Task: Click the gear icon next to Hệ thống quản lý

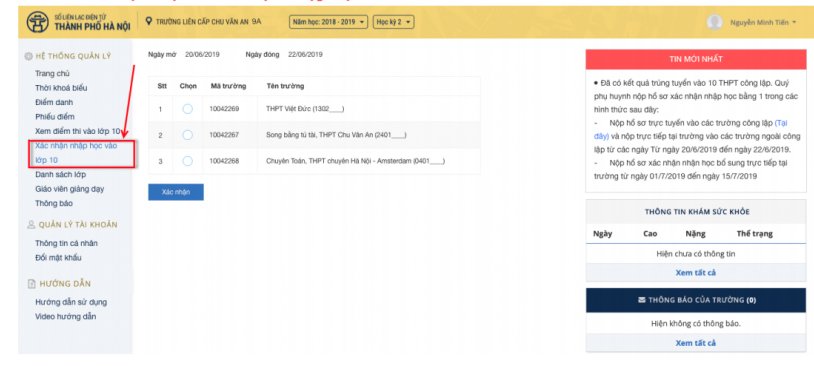Action: tap(29, 56)
